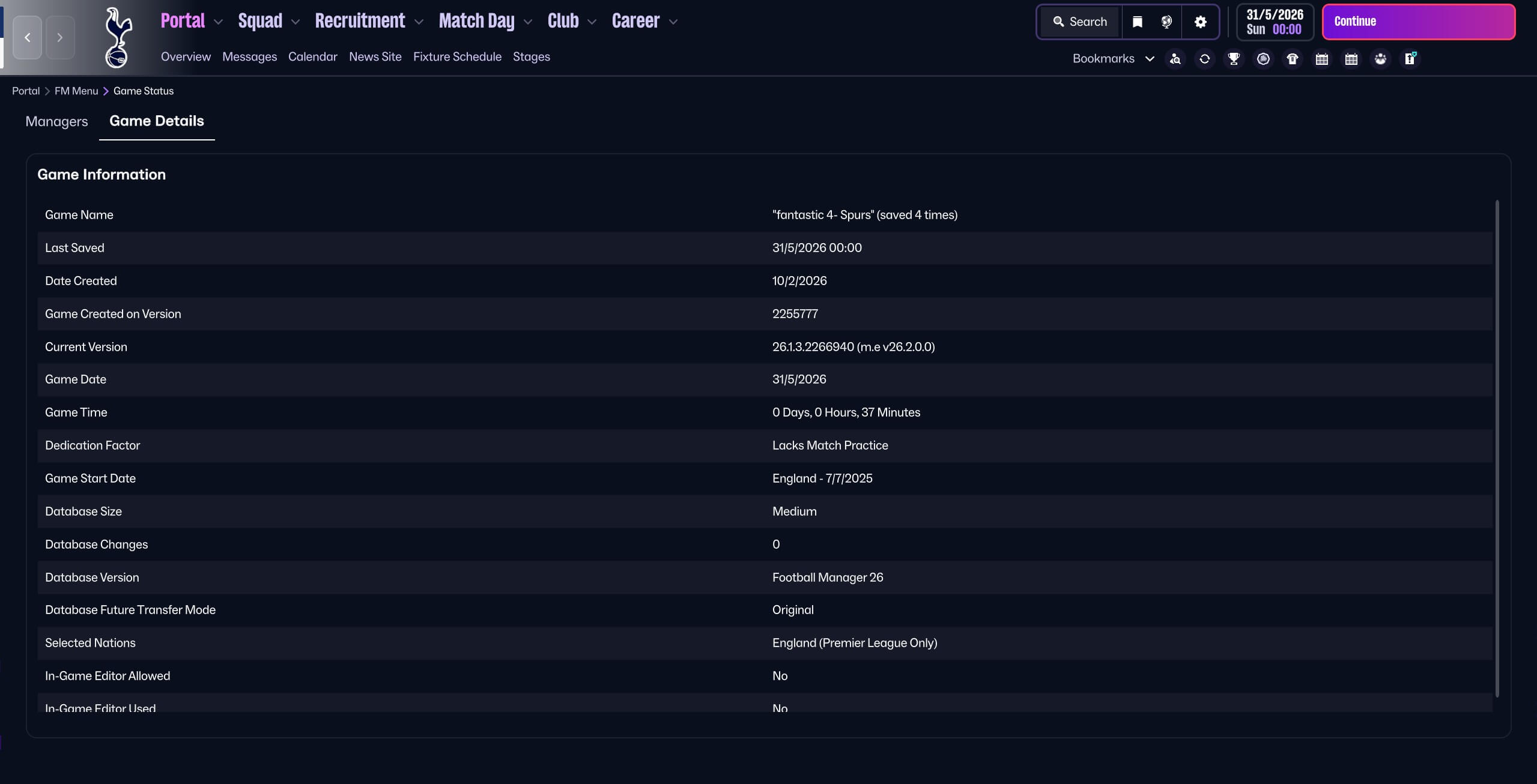The width and height of the screenshot is (1537, 784).
Task: Open player search bookmark icon
Action: [x=1175, y=59]
